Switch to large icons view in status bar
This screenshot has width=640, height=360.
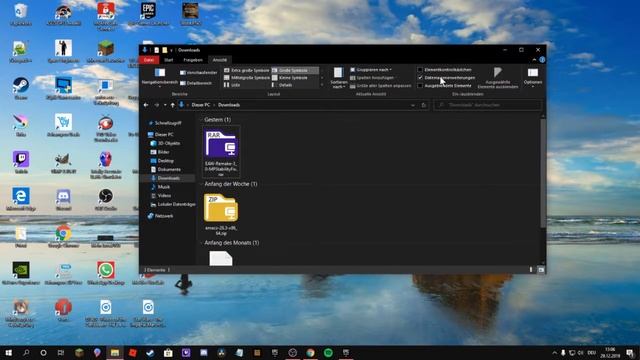tap(541, 270)
